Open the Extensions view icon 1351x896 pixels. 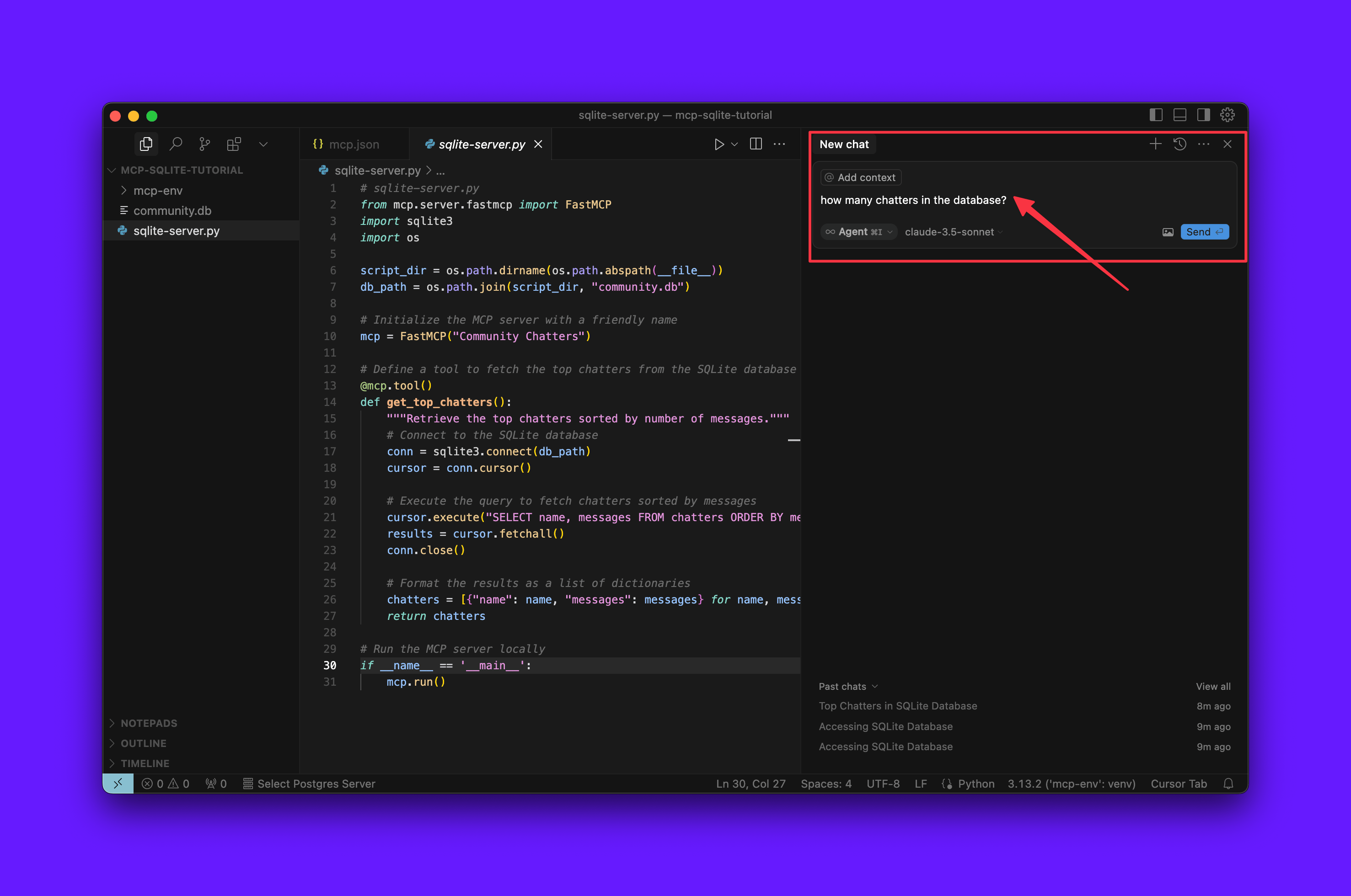pyautogui.click(x=233, y=144)
